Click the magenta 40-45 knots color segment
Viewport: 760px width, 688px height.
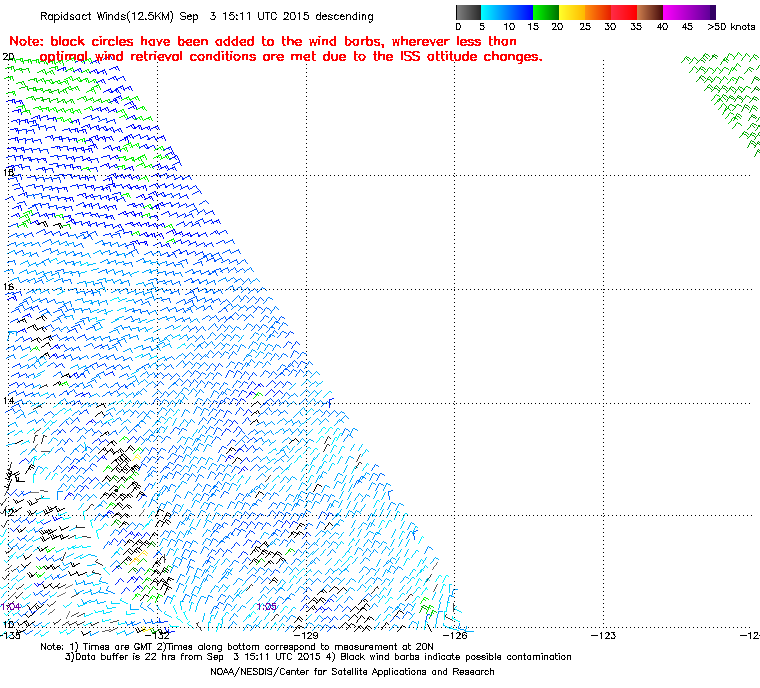676,12
